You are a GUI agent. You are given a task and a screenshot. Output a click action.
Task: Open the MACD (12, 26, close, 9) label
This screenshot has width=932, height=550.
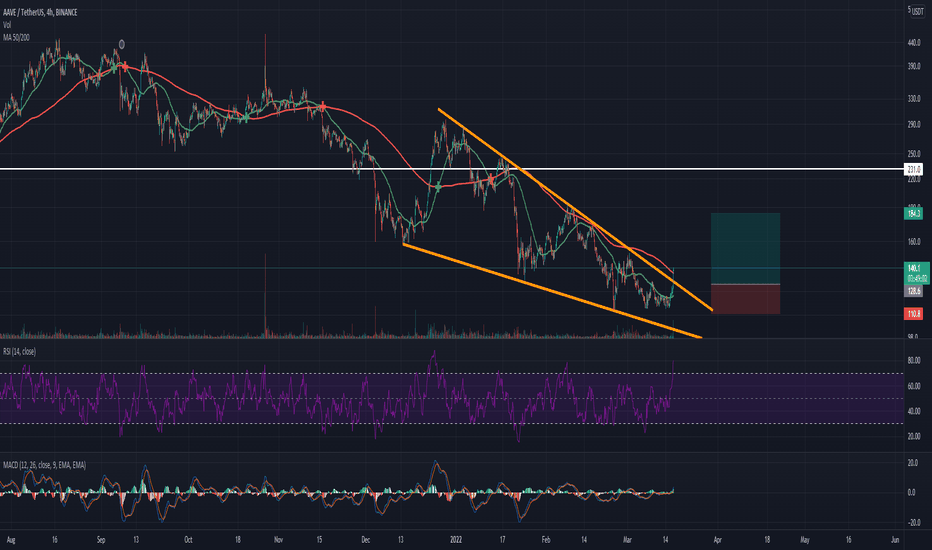click(x=44, y=465)
